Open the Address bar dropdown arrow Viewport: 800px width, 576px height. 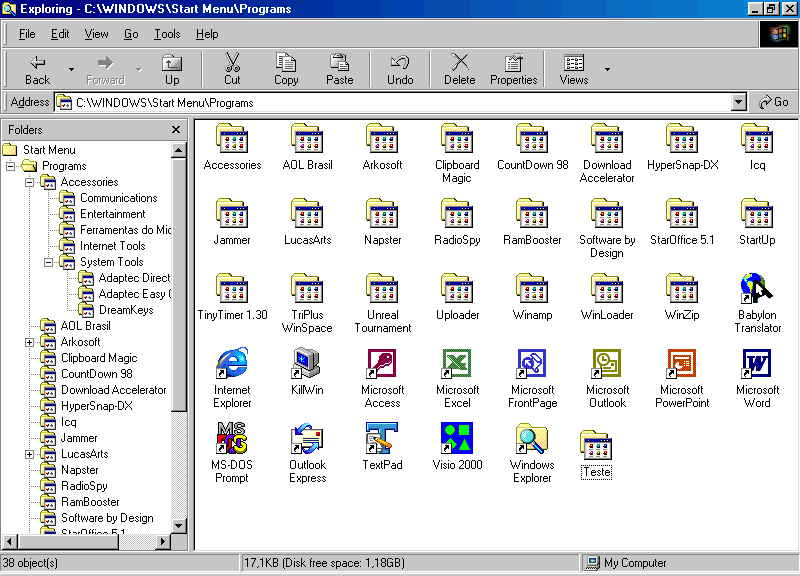[739, 102]
